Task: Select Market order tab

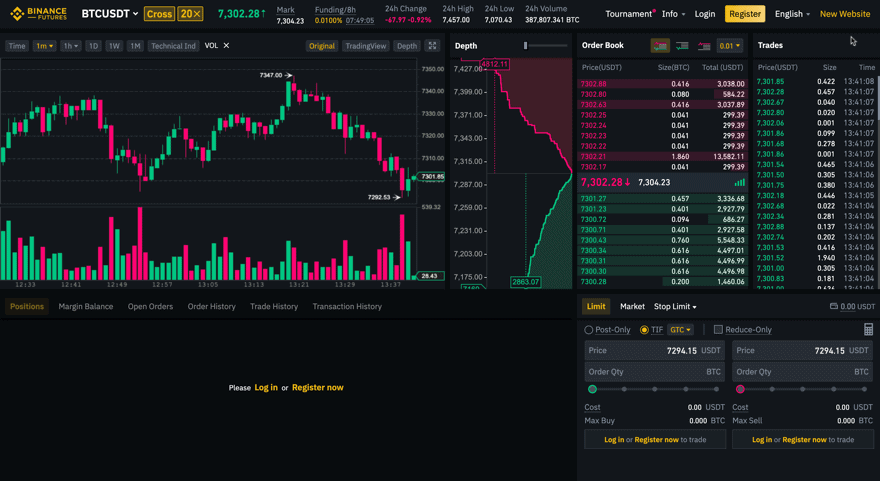Action: [x=632, y=306]
